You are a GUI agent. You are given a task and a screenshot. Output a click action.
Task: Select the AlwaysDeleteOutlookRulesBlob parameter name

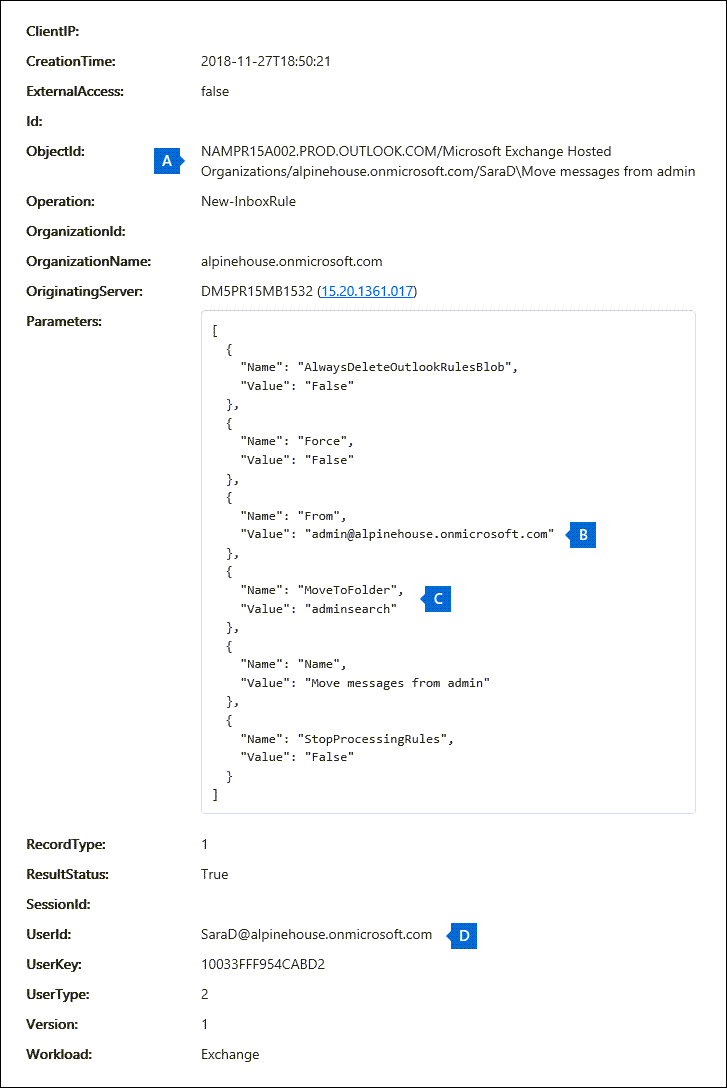click(407, 367)
